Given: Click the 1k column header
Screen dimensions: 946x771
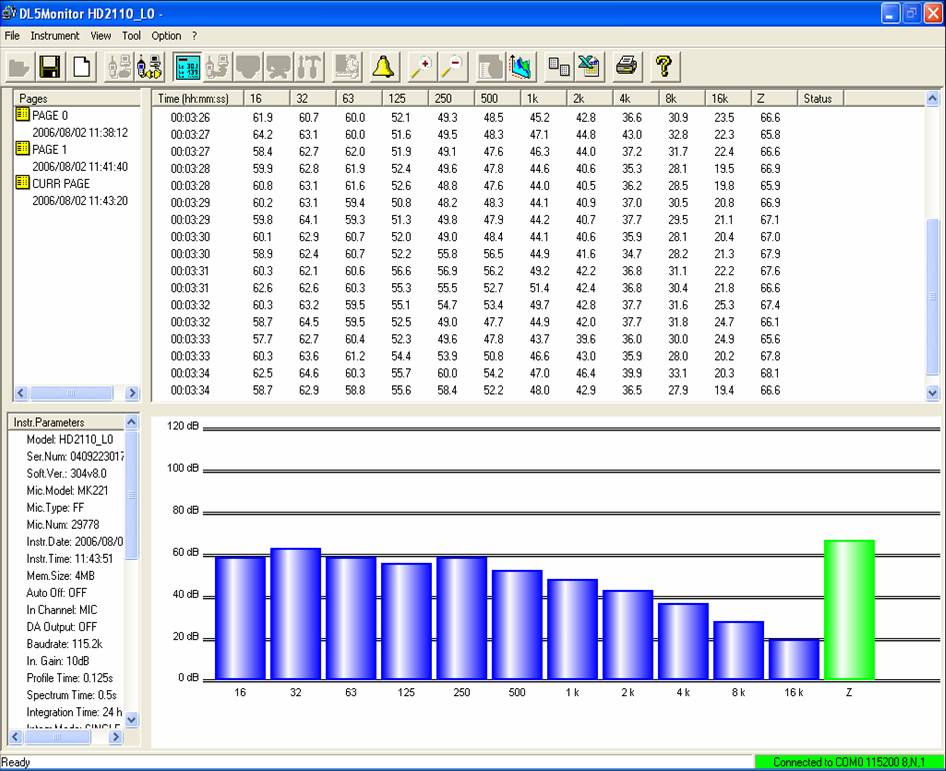Looking at the screenshot, I should 544,98.
